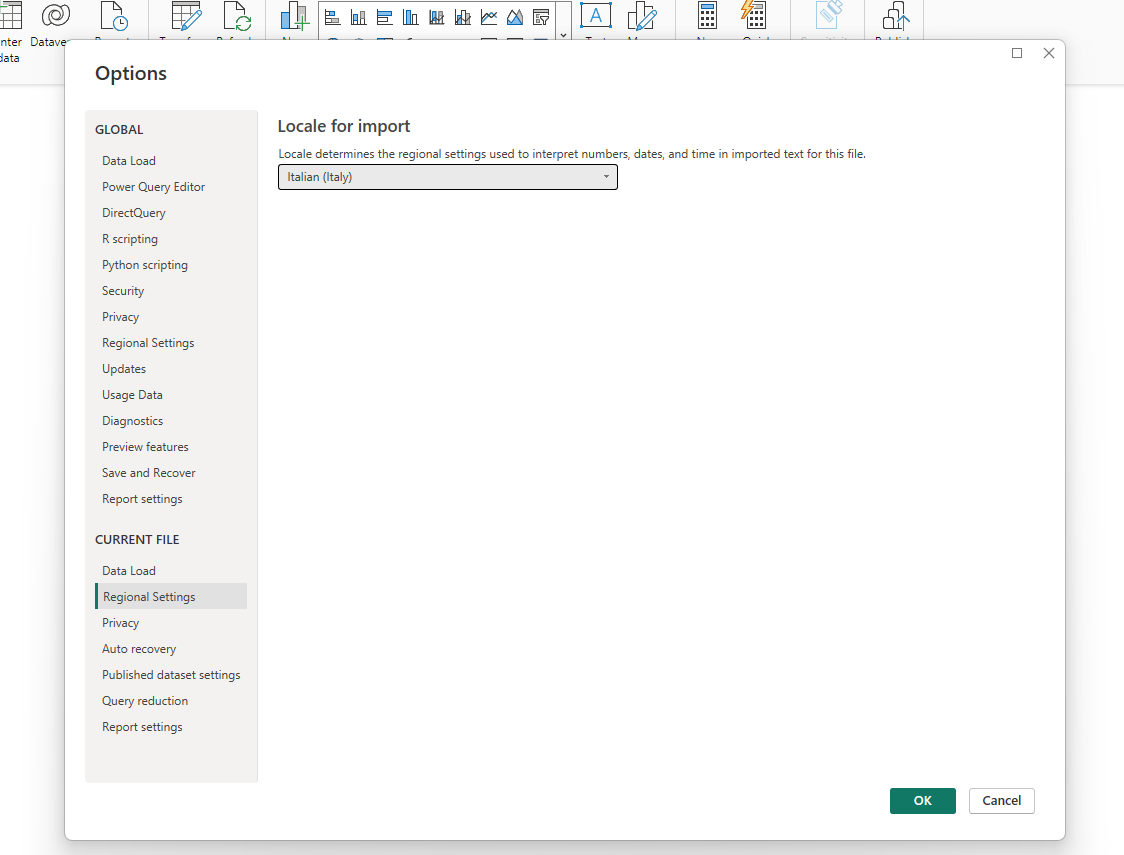Click the New measure calculator icon
The image size is (1124, 855).
click(707, 16)
